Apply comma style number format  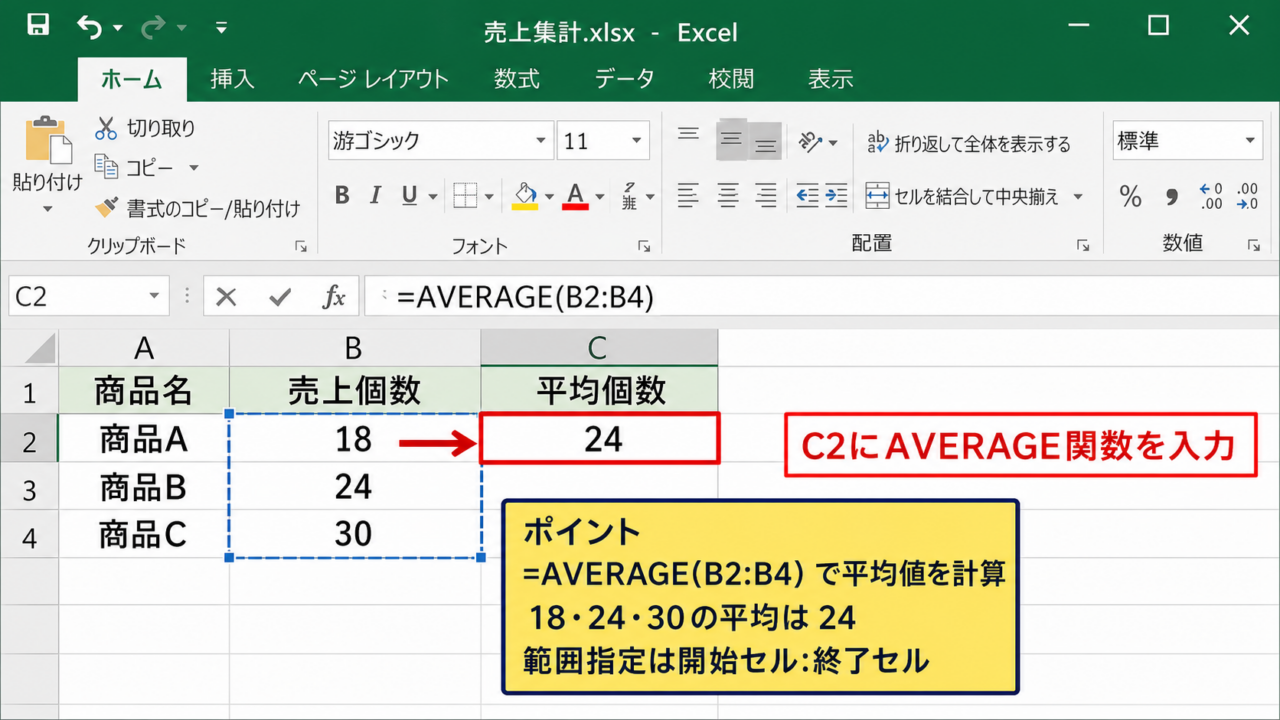click(1172, 197)
